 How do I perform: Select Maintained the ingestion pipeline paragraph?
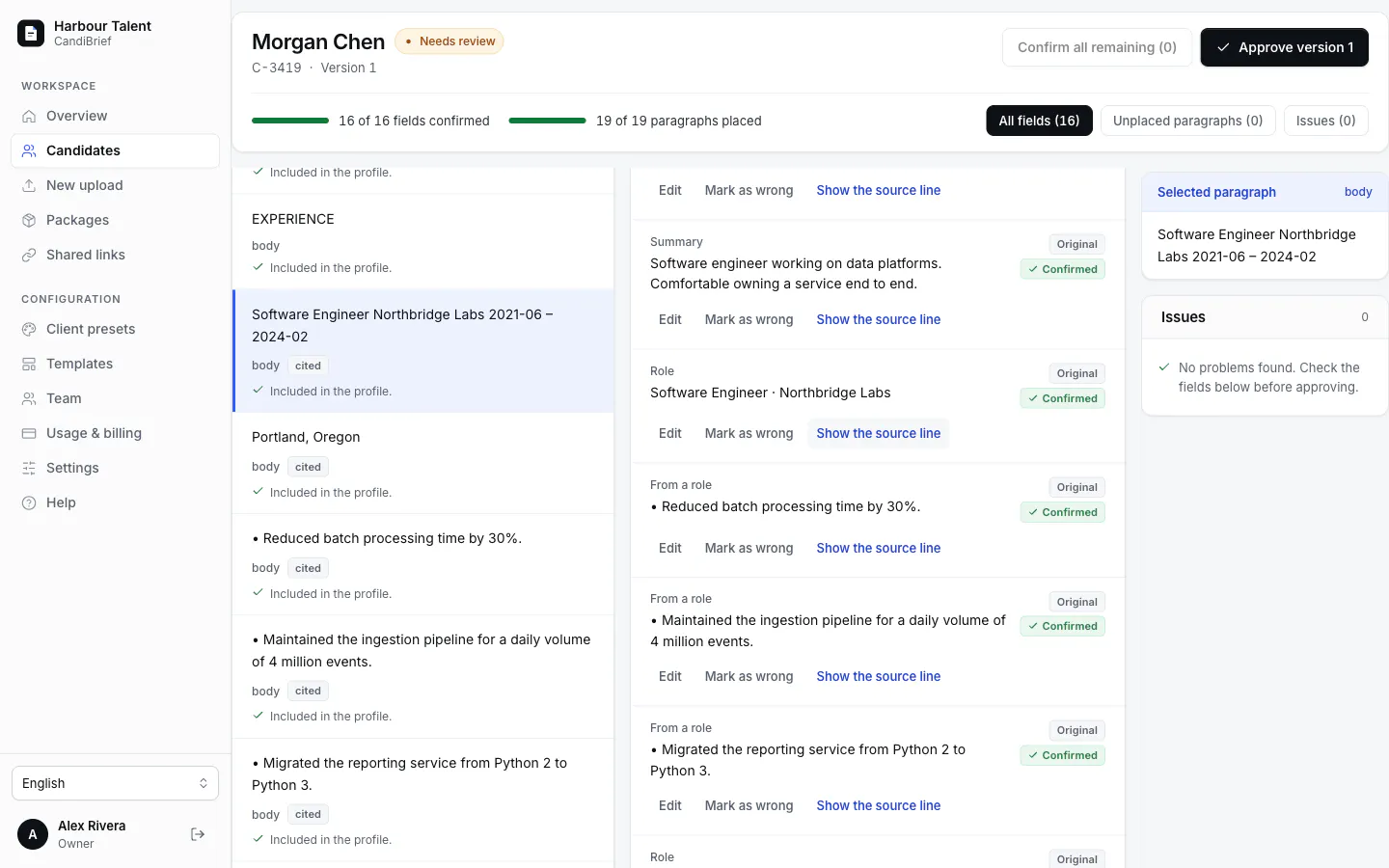[423, 676]
